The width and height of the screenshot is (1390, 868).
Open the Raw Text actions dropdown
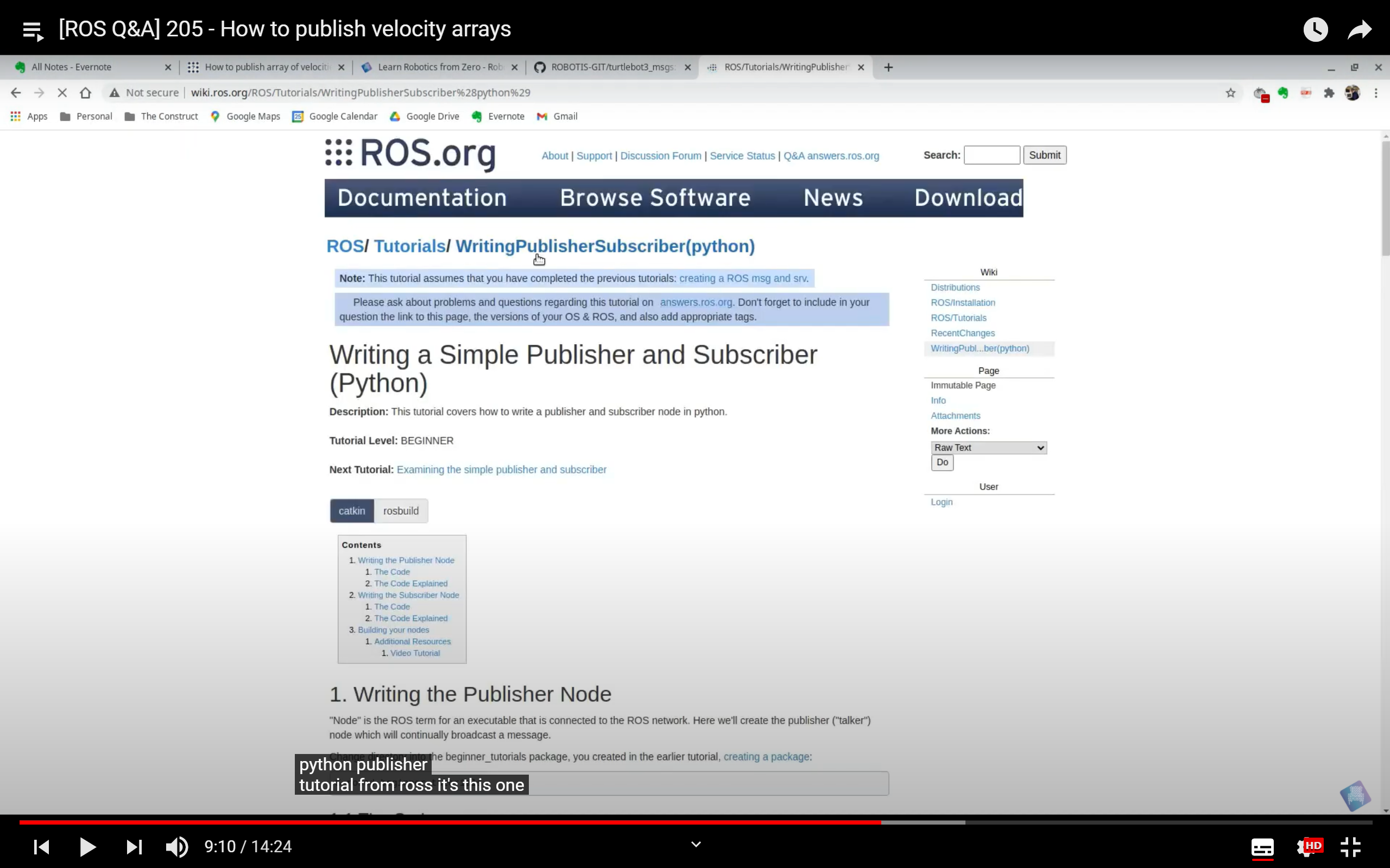[988, 448]
